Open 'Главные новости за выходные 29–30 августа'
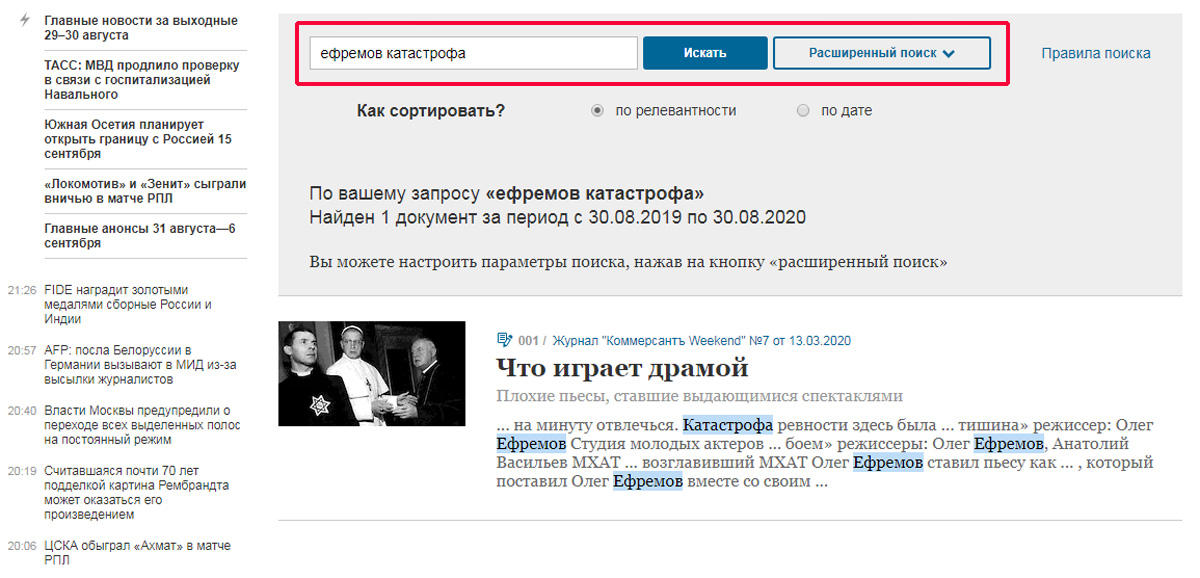The image size is (1200, 578). pyautogui.click(x=141, y=27)
